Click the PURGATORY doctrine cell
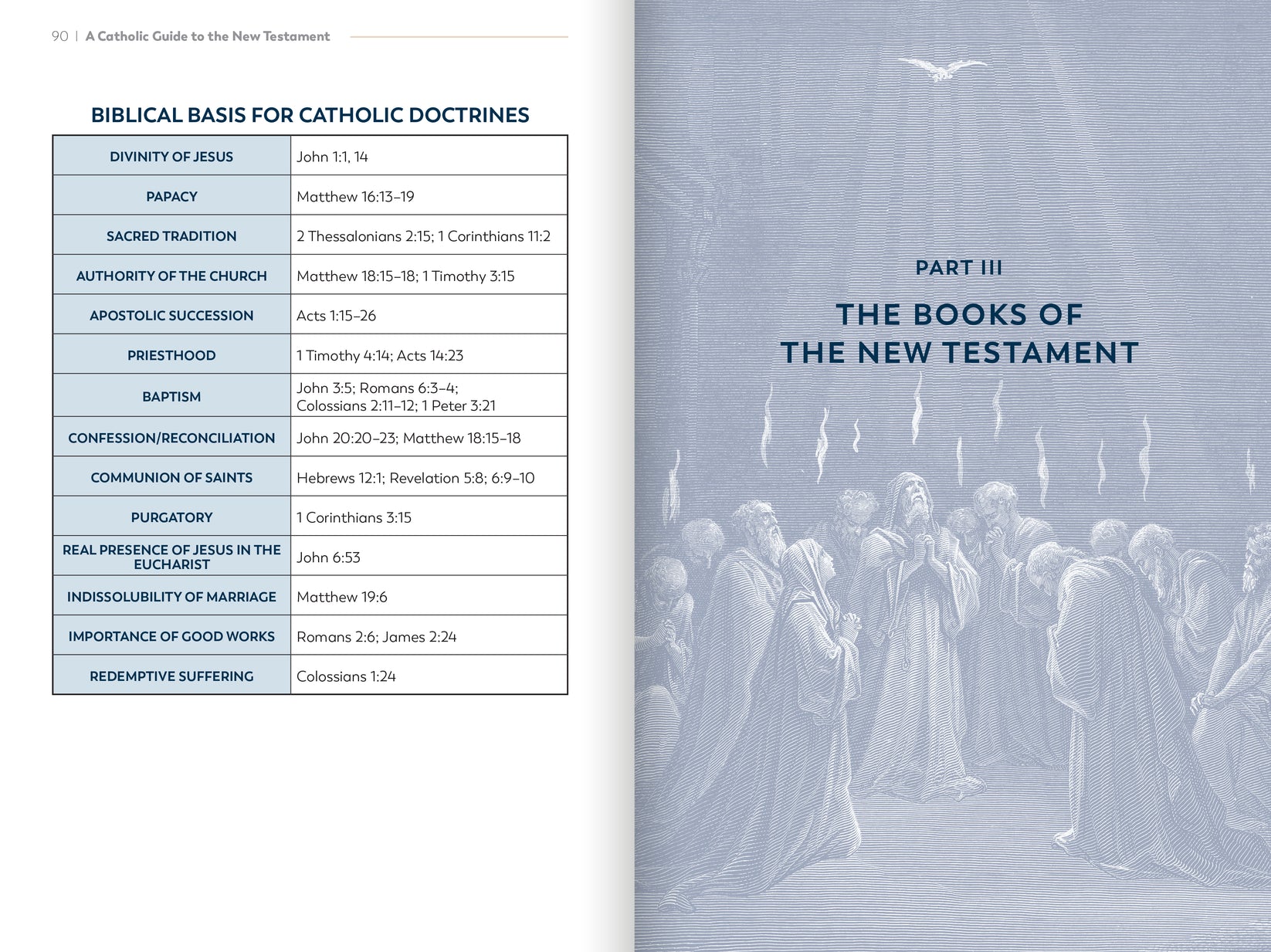 click(171, 517)
